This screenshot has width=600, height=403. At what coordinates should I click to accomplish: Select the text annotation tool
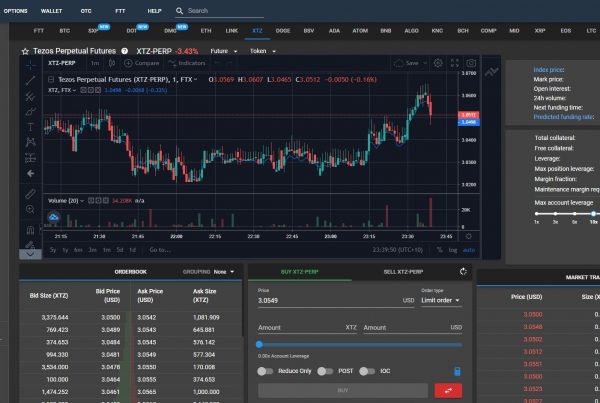(x=31, y=127)
